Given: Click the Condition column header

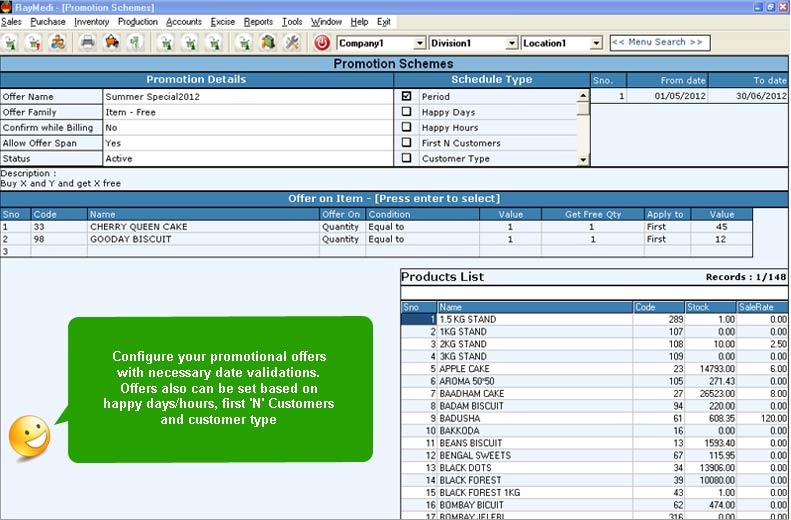Looking at the screenshot, I should 422,214.
